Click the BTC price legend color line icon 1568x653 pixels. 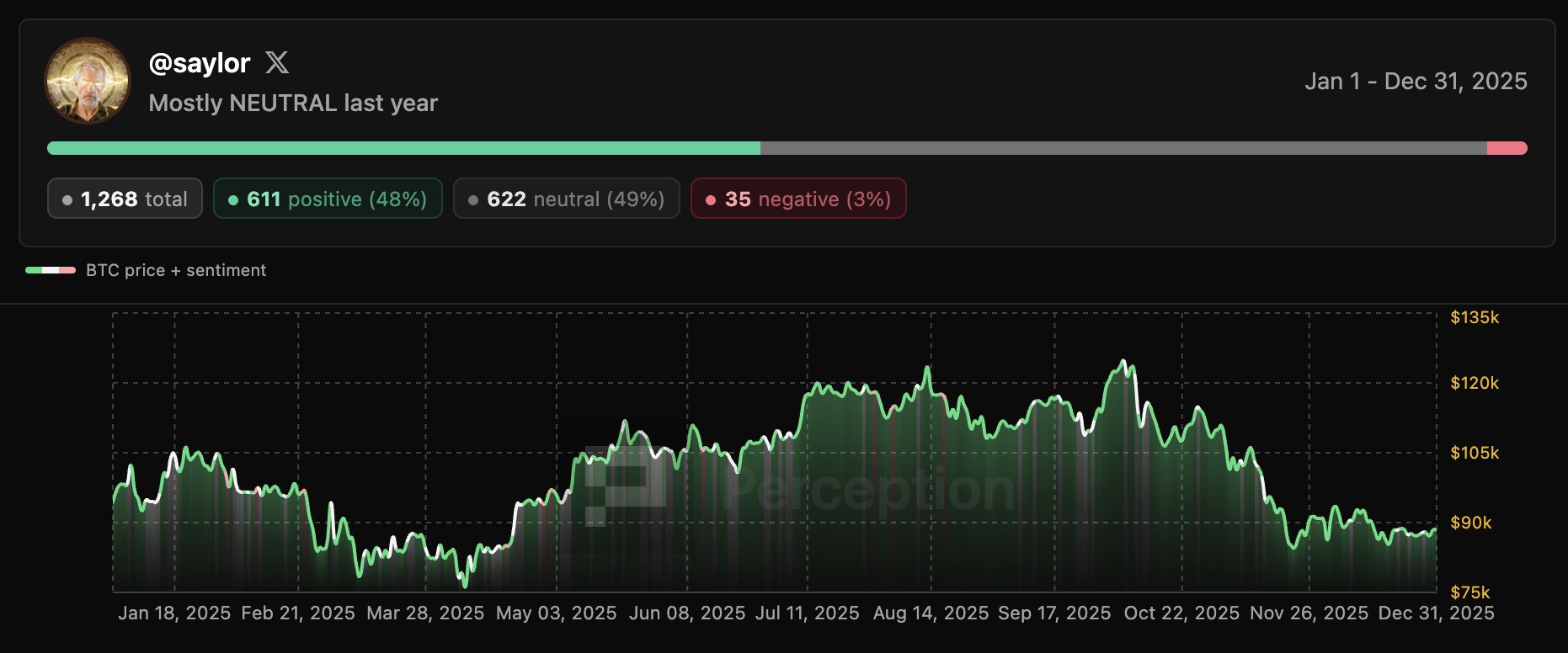point(51,270)
